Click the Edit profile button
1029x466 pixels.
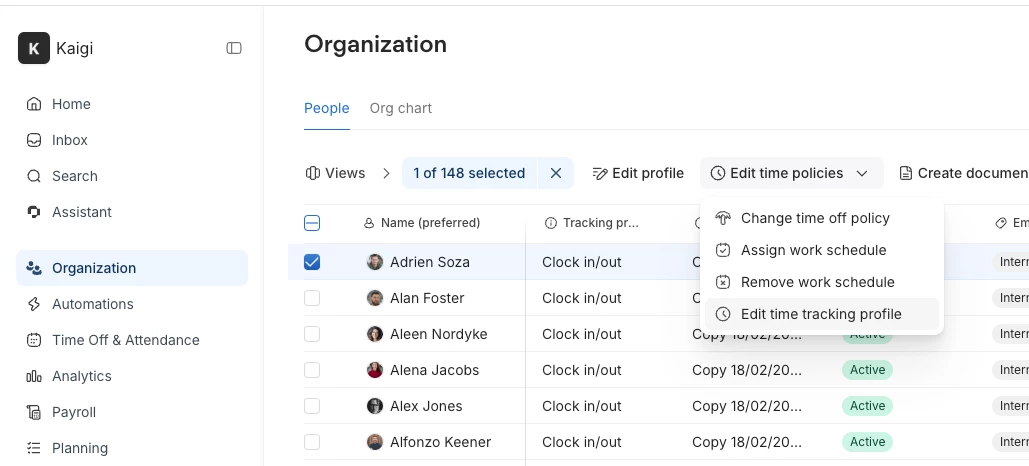pyautogui.click(x=638, y=173)
